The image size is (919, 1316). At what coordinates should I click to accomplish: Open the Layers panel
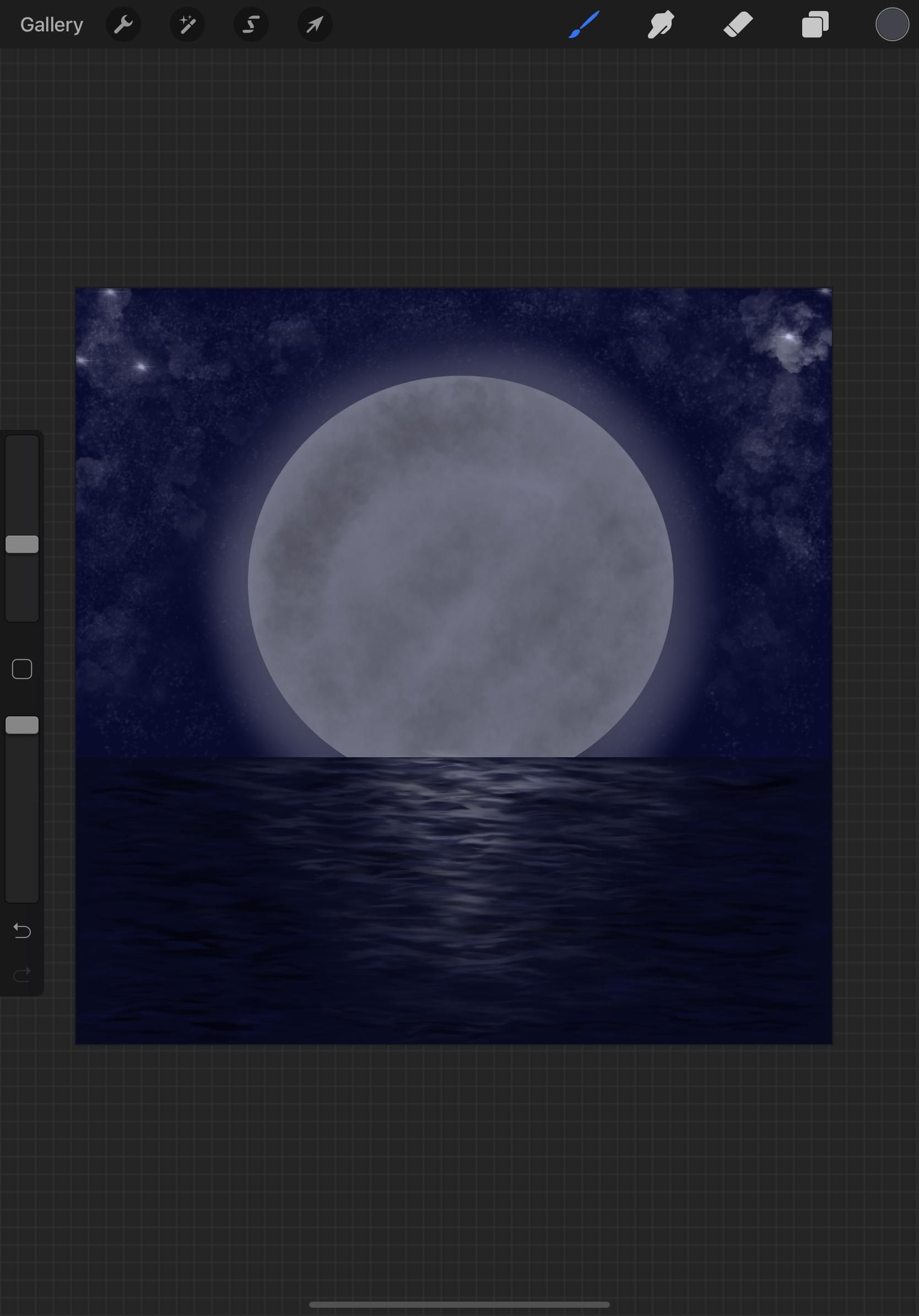click(814, 24)
